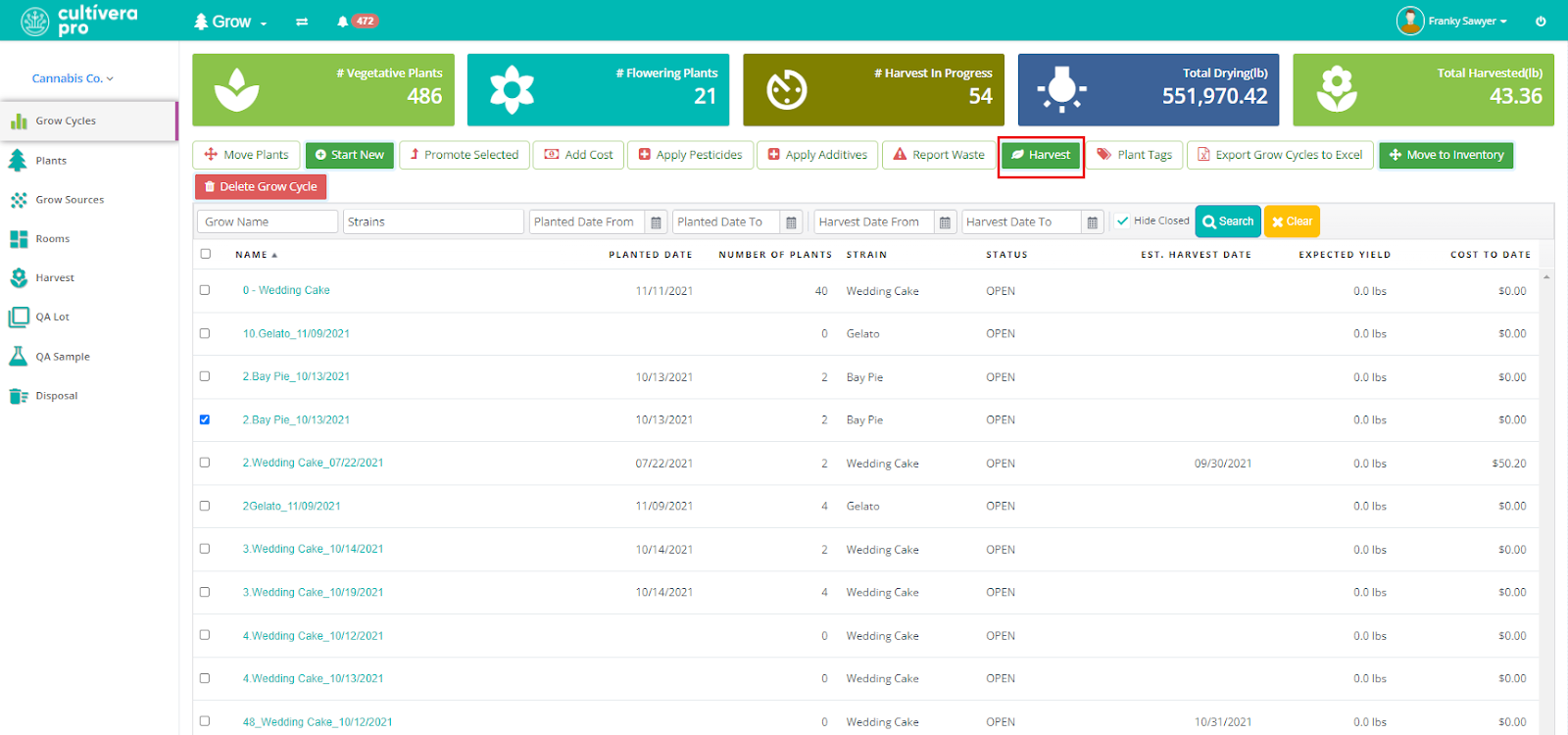Image resolution: width=1568 pixels, height=735 pixels.
Task: Check the 2Gelato_11/09/2021 row checkbox
Action: coord(205,506)
